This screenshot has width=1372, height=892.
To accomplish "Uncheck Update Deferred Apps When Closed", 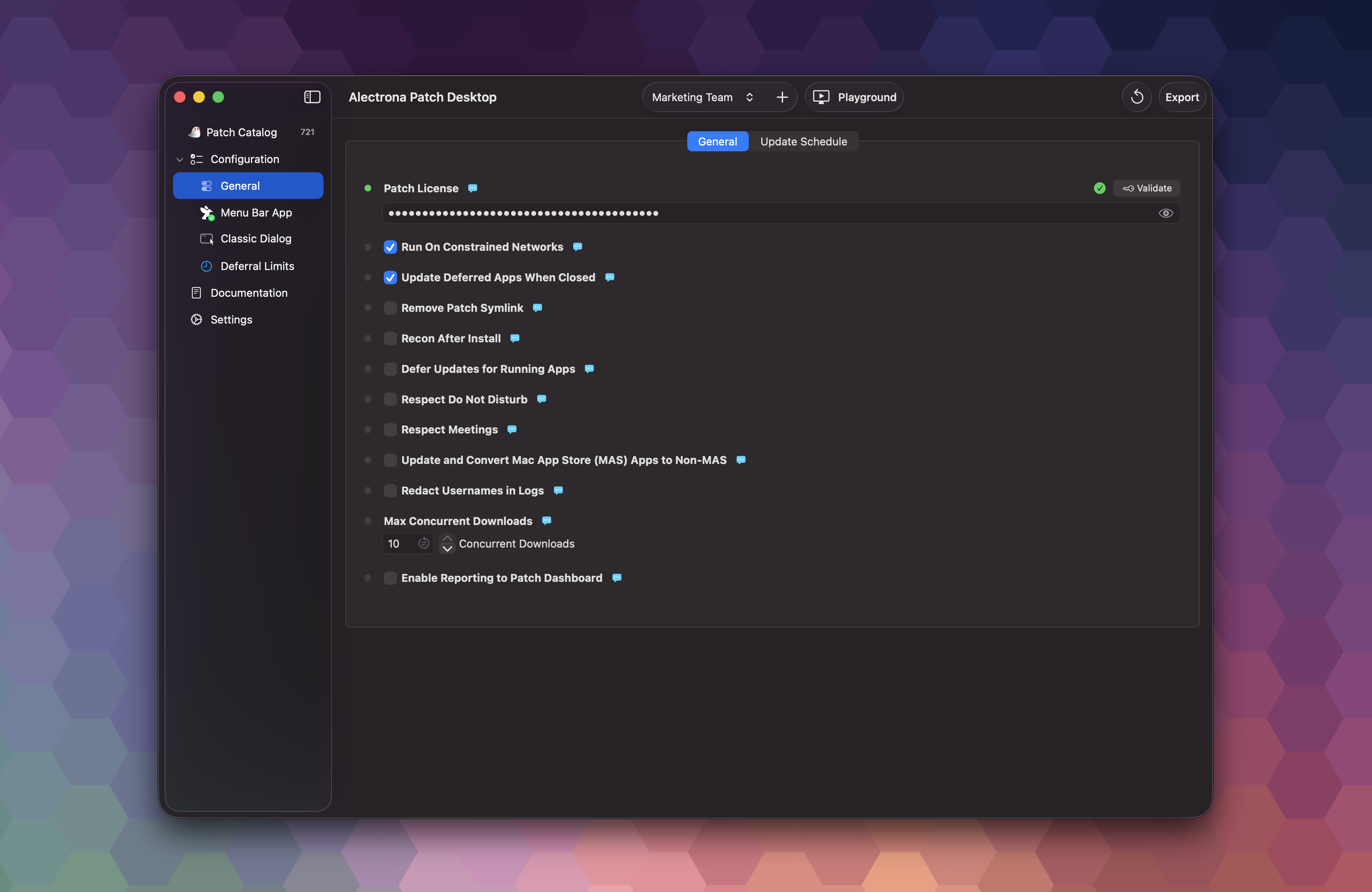I will tap(390, 277).
